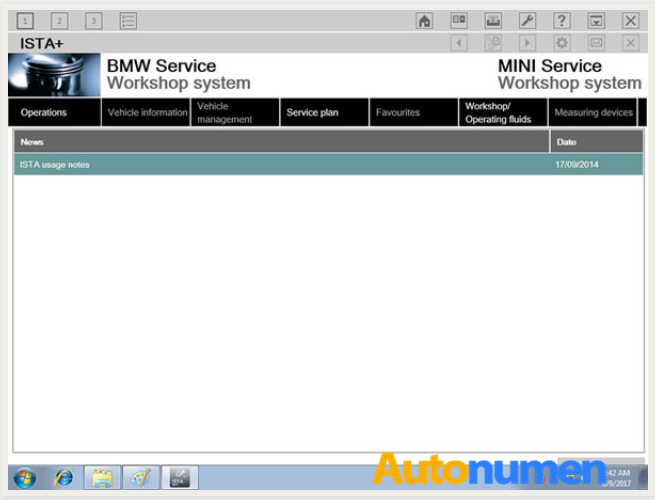Viewport: 655px width, 500px height.
Task: Click the greyed X icon in second row
Action: coord(630,43)
